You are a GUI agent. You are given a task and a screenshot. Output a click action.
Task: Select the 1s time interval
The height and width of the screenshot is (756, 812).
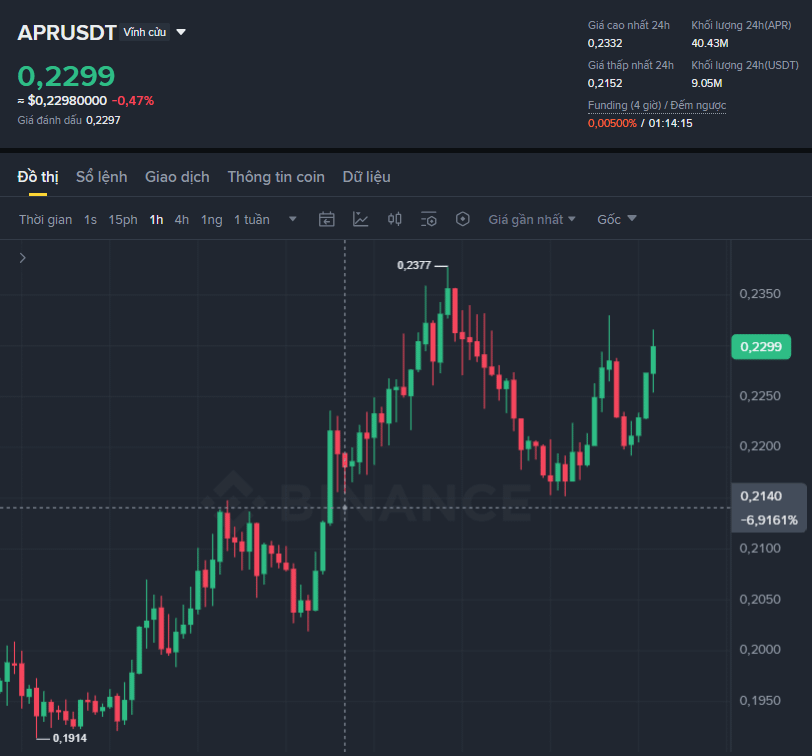tap(91, 220)
